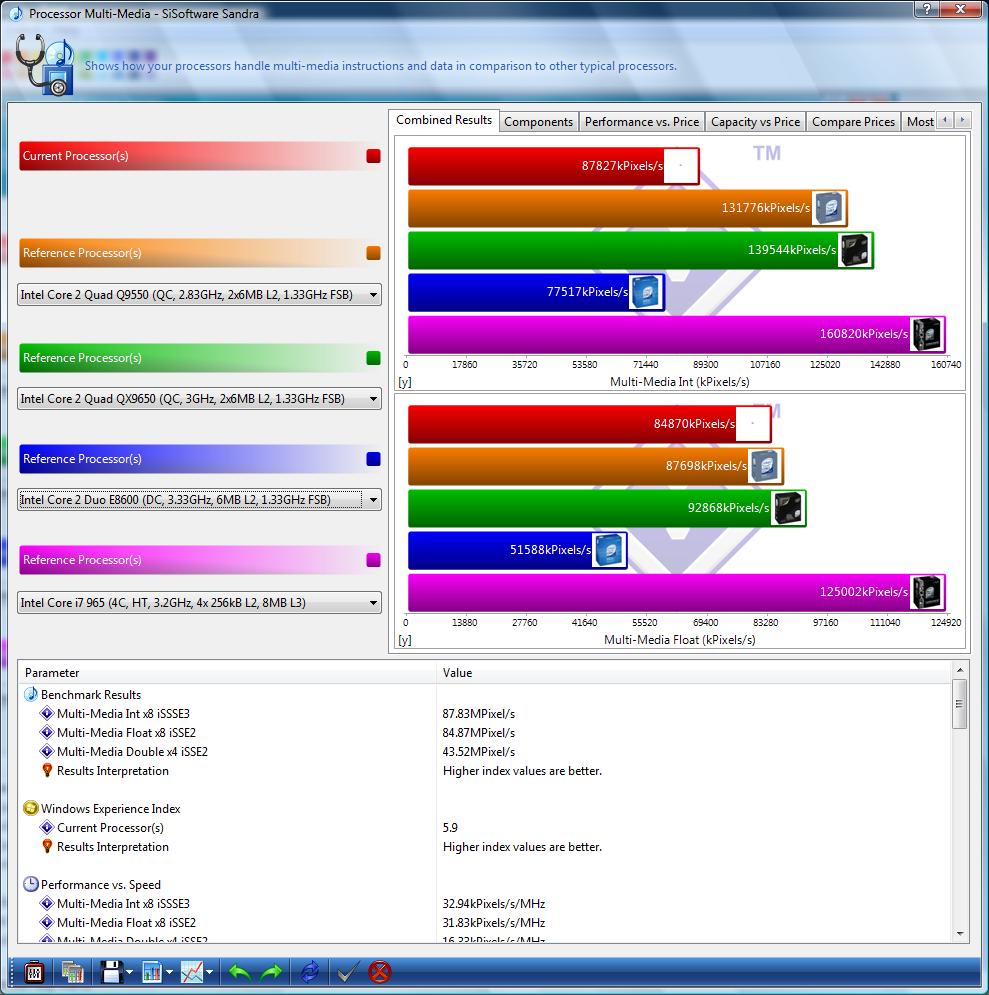
Task: Open the Core 2 Quad Q9550 dropdown
Action: [199, 294]
